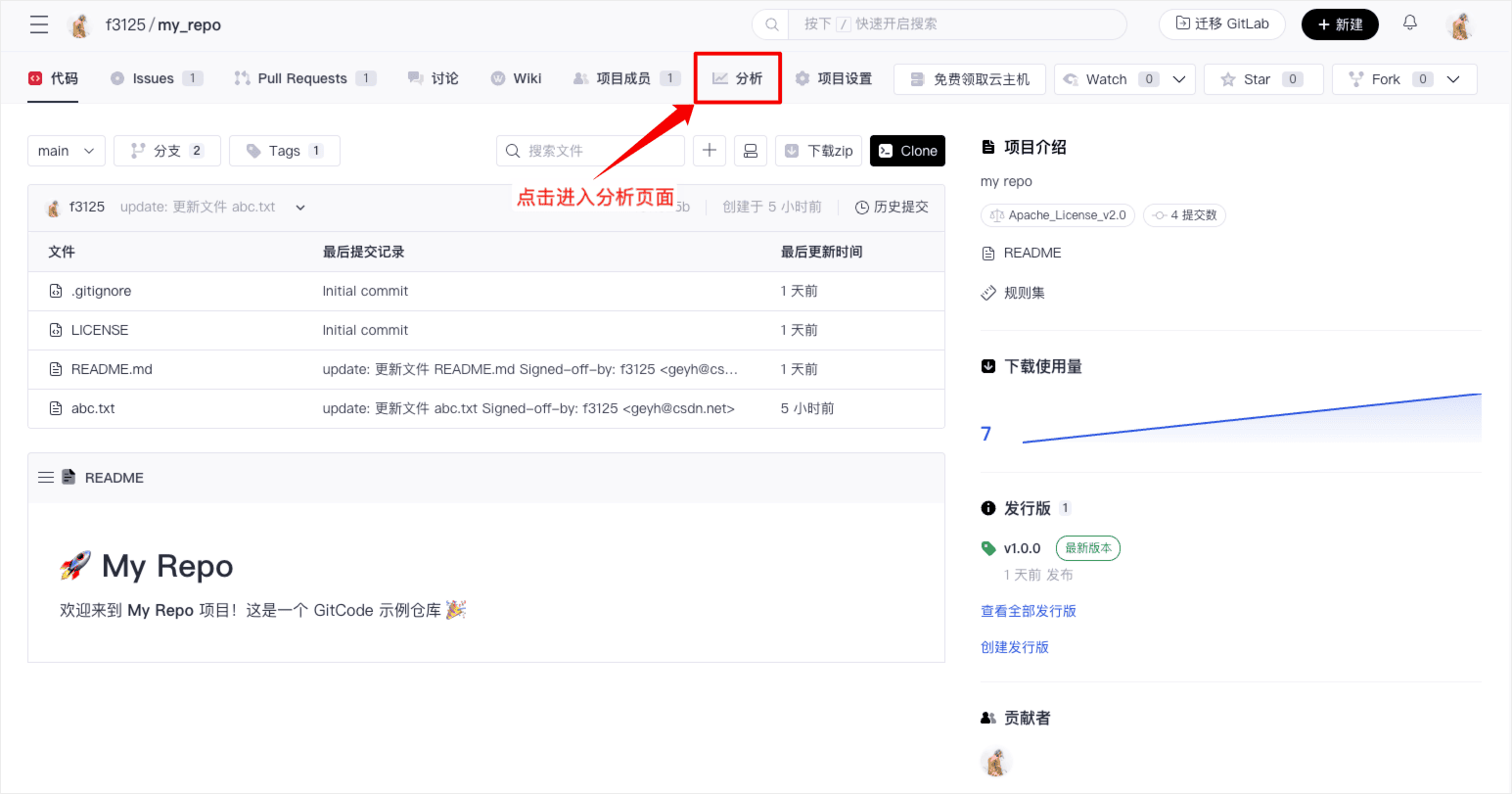
Task: Switch to the 分析 tab
Action: (x=738, y=78)
